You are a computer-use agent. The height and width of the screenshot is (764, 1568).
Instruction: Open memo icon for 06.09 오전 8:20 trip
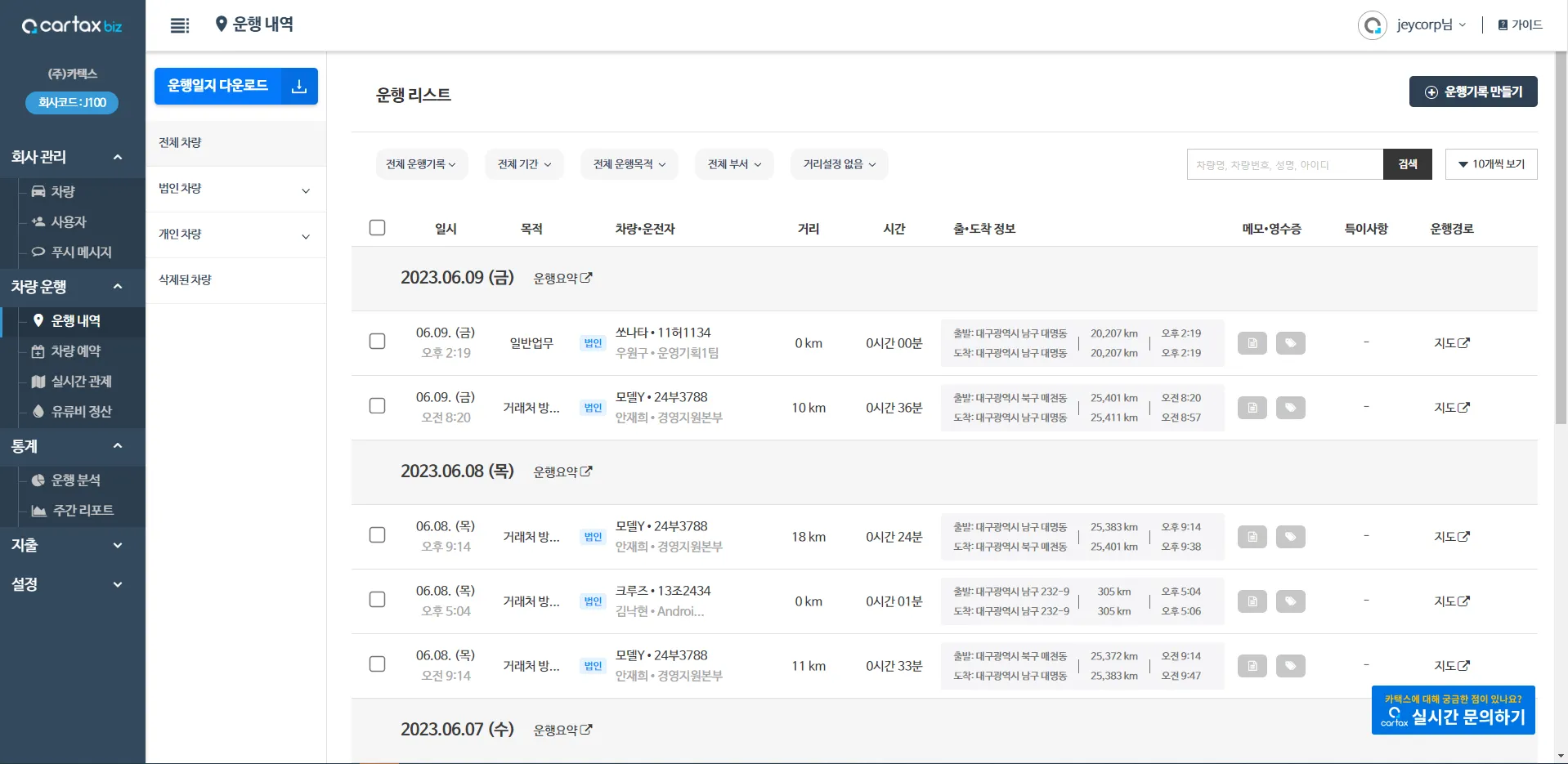(1252, 408)
